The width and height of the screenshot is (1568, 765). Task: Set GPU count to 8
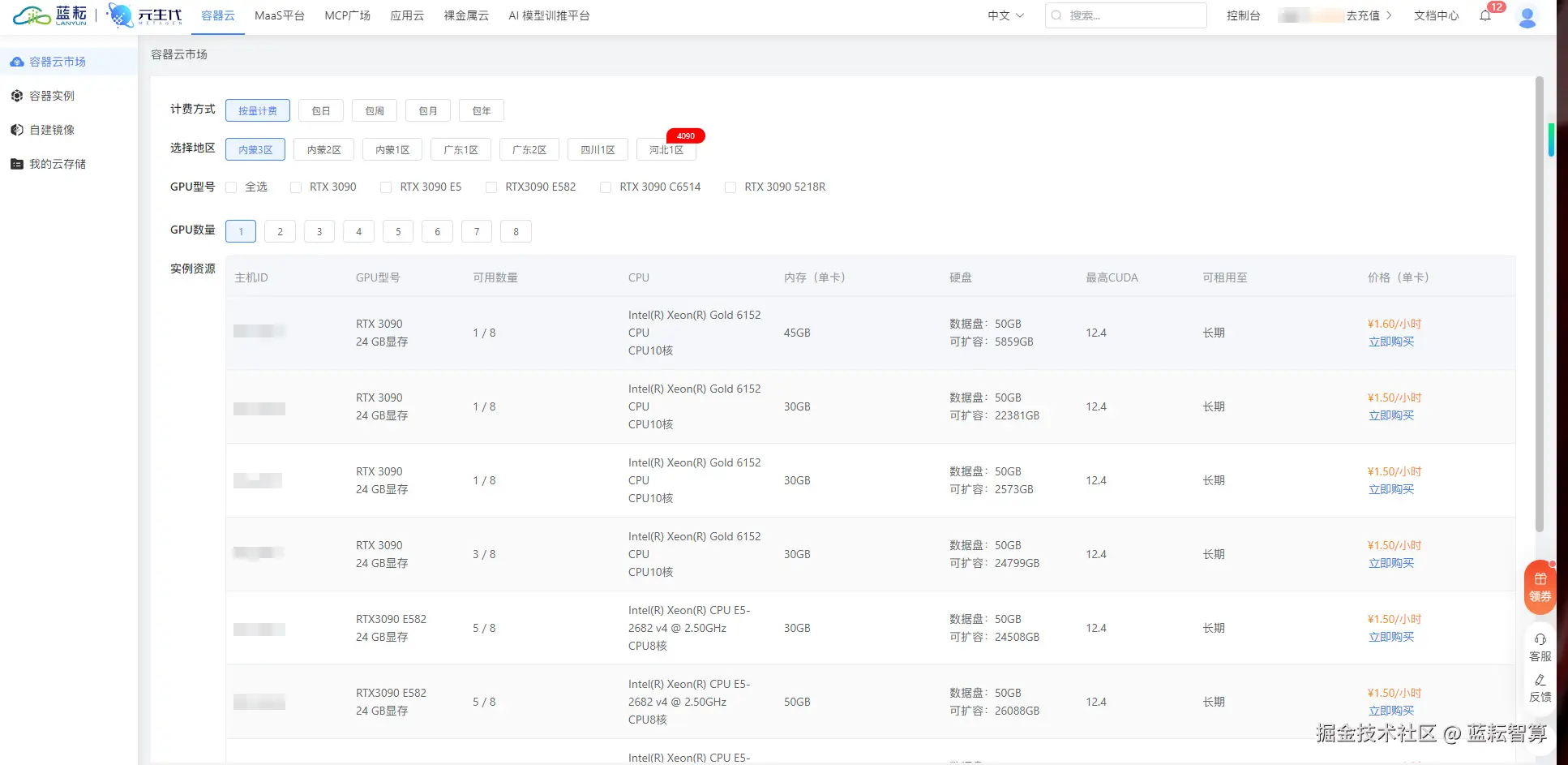click(516, 231)
